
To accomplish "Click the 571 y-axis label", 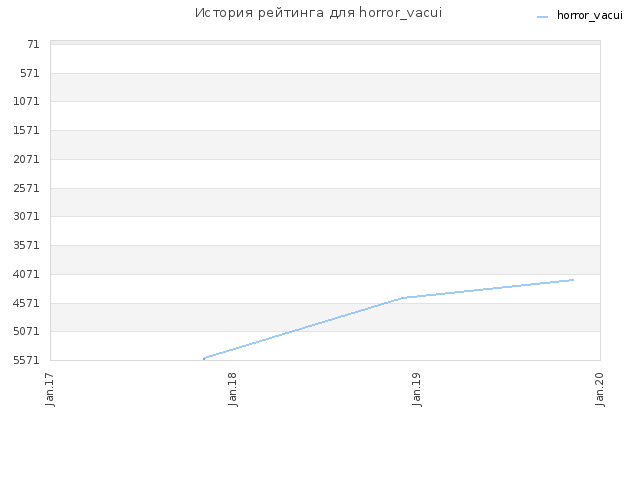I will 30,73.
